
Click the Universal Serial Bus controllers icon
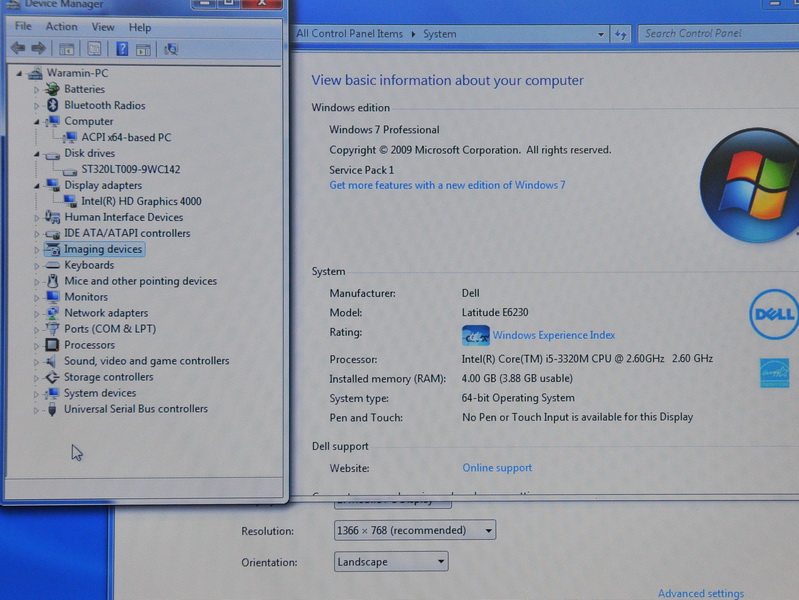tap(51, 409)
